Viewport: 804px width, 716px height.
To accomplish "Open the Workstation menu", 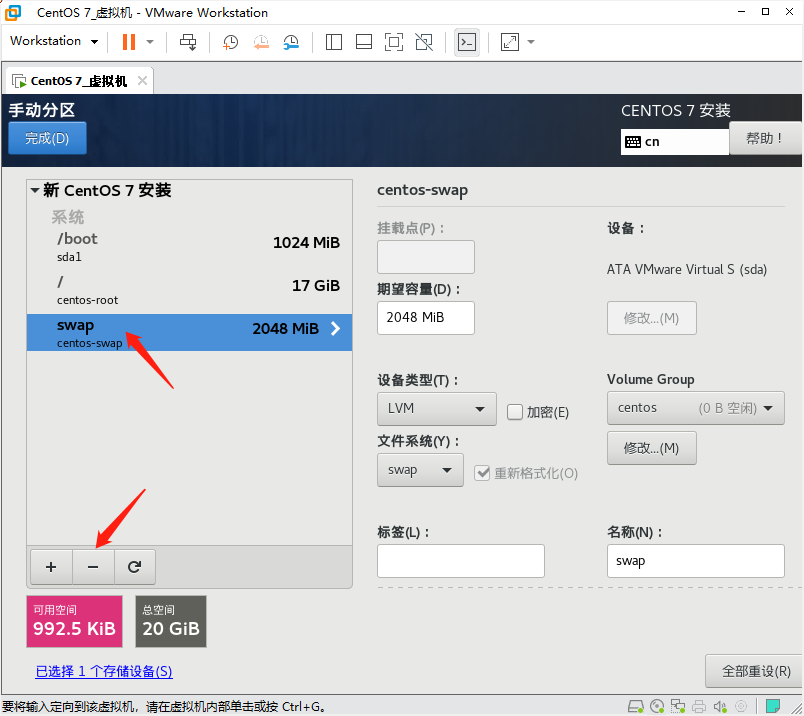I will point(54,41).
